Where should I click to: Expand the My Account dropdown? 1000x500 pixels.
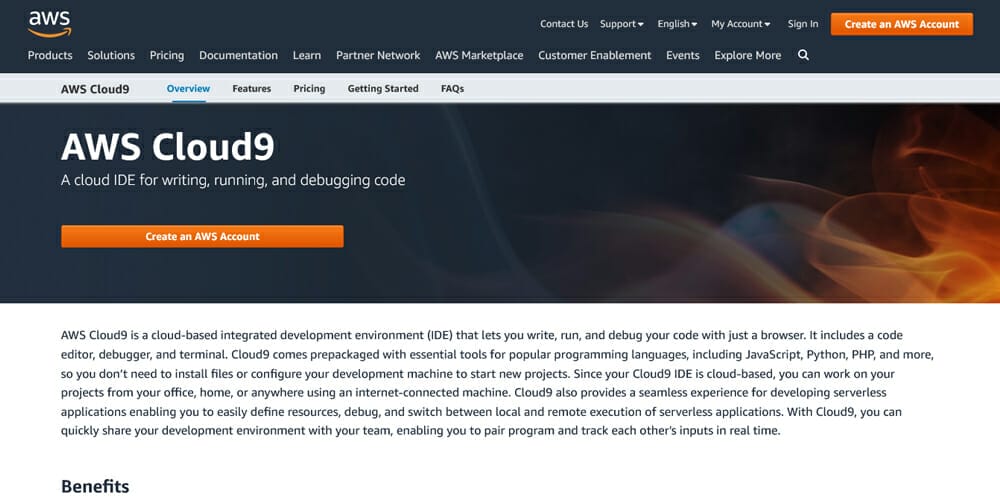pyautogui.click(x=740, y=24)
